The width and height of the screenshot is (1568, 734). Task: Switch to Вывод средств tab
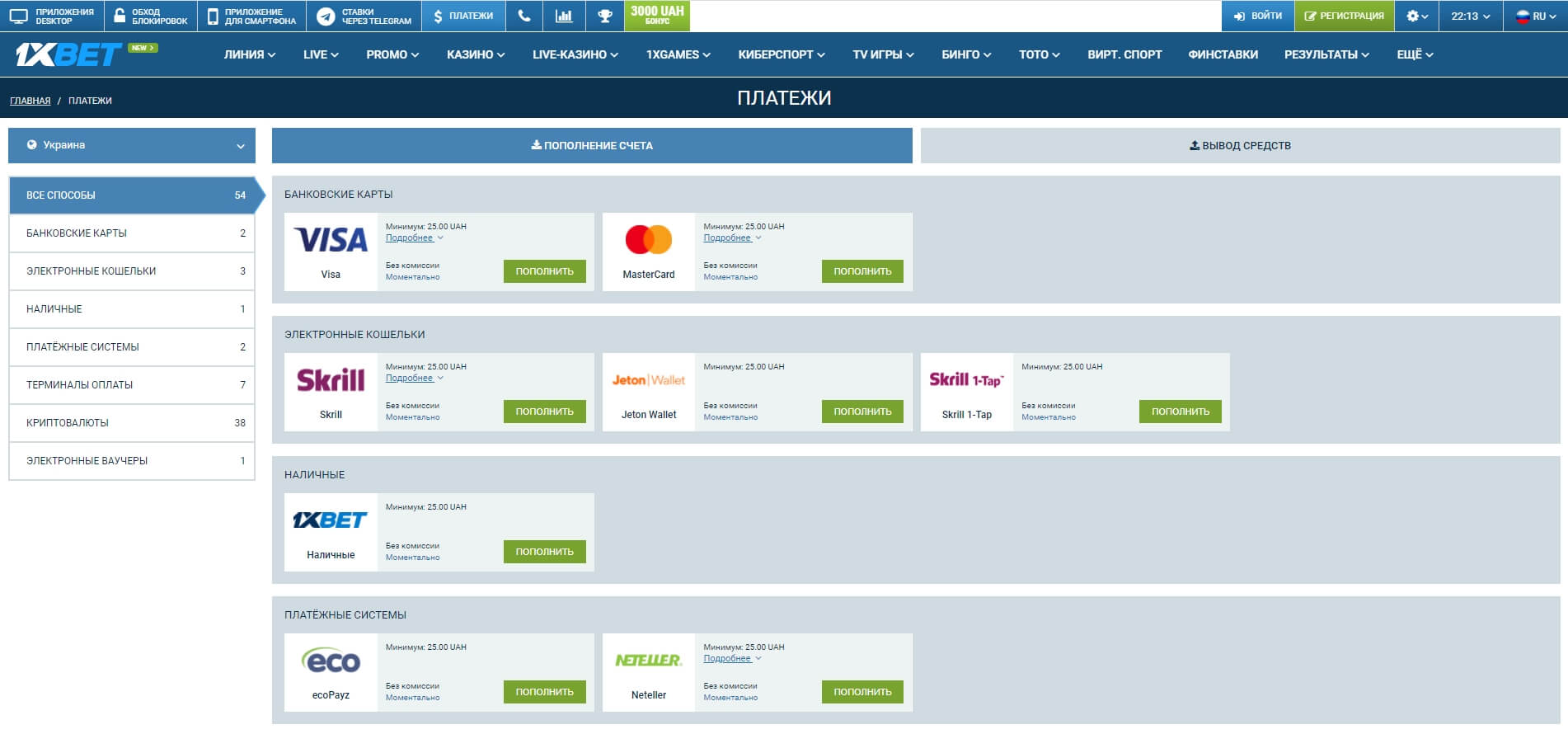click(1240, 145)
